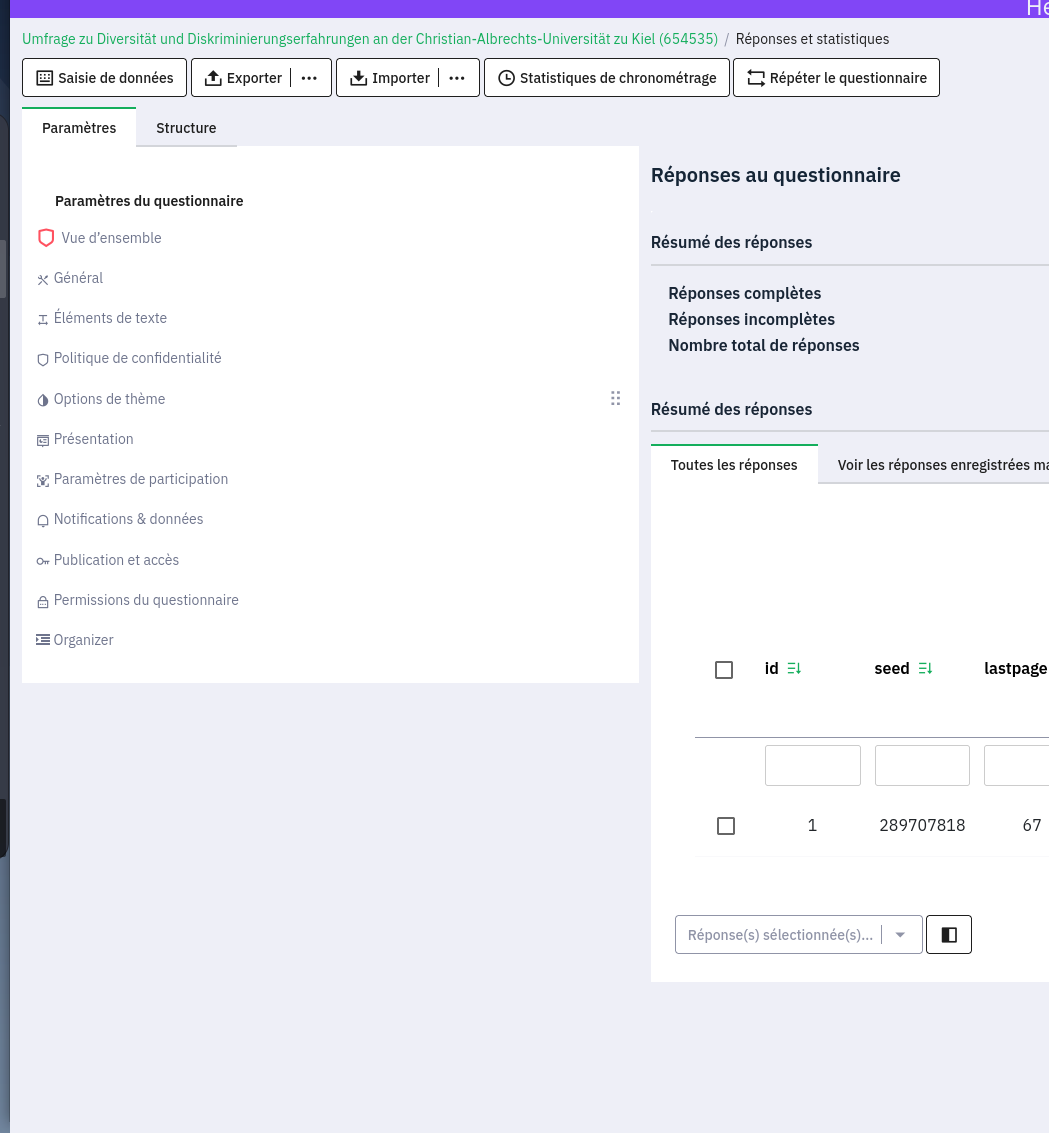
Task: Toggle the select-all checkbox in table header
Action: coord(725,670)
